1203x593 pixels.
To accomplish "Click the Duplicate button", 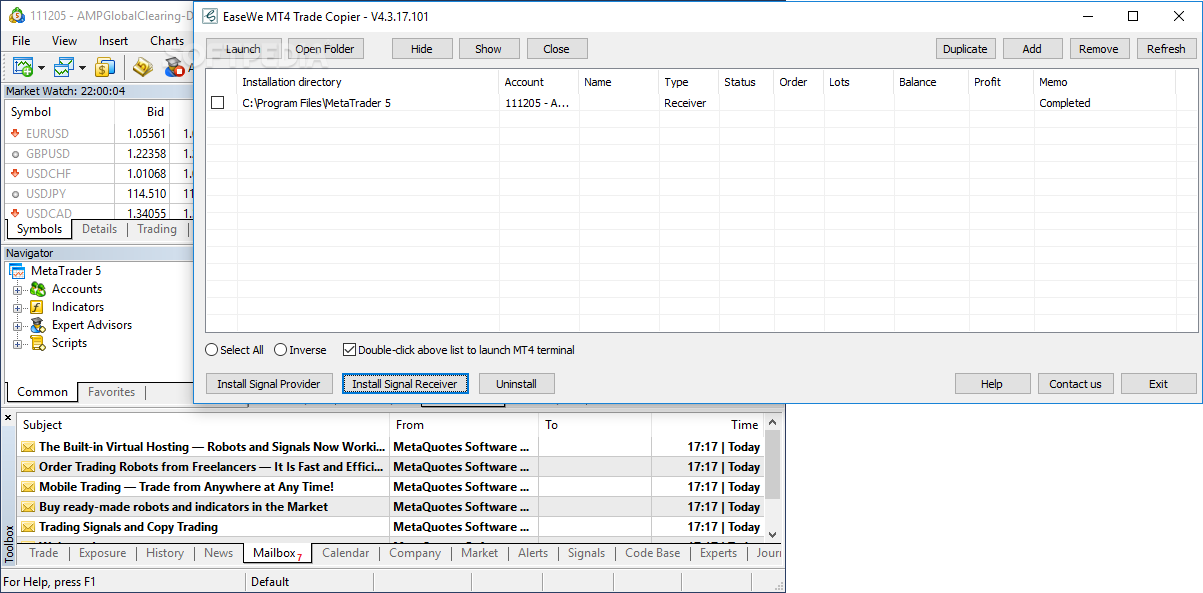I will tap(965, 49).
